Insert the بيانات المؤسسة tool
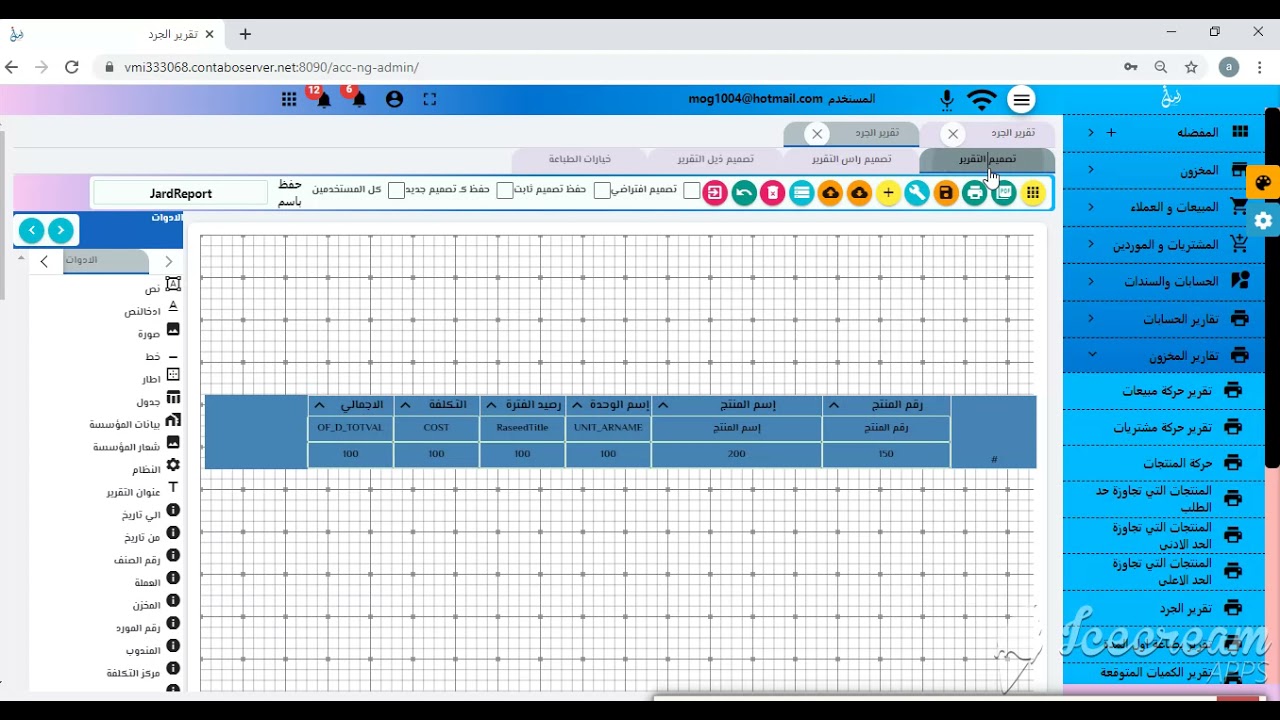 coord(135,422)
